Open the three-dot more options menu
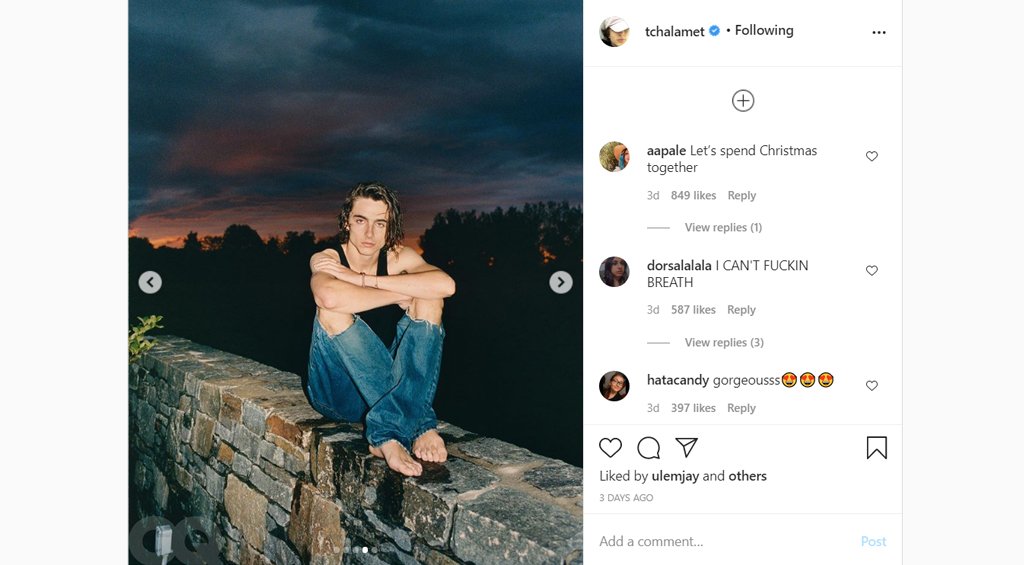The width and height of the screenshot is (1024, 565). (x=878, y=32)
